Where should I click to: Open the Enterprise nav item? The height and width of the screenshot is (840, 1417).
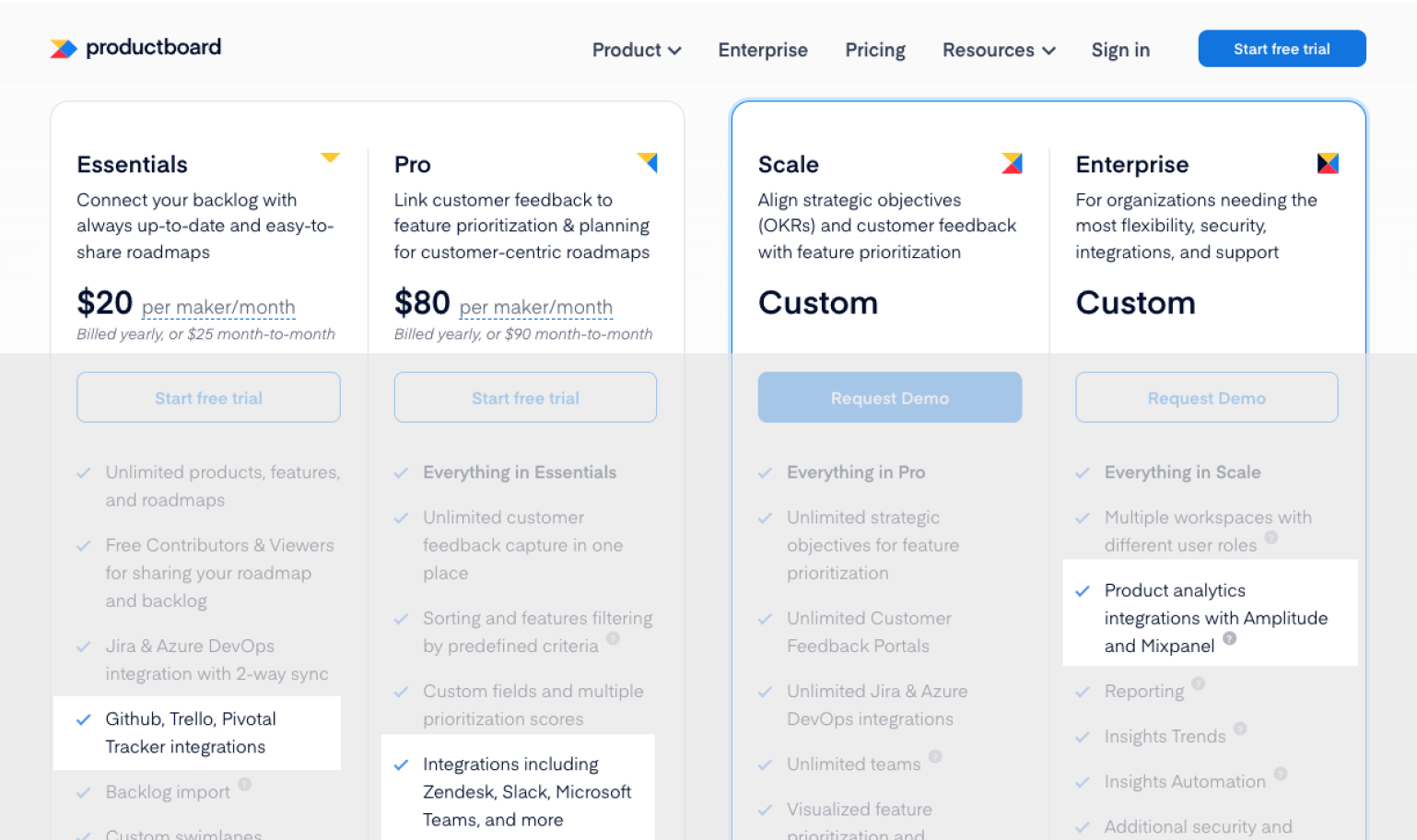[x=763, y=50]
